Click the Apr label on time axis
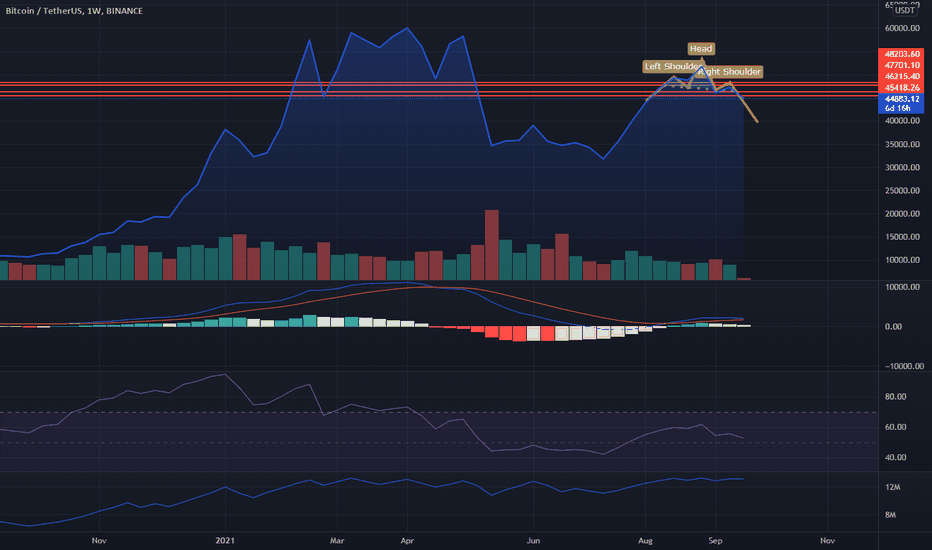This screenshot has width=932, height=550. click(x=407, y=540)
